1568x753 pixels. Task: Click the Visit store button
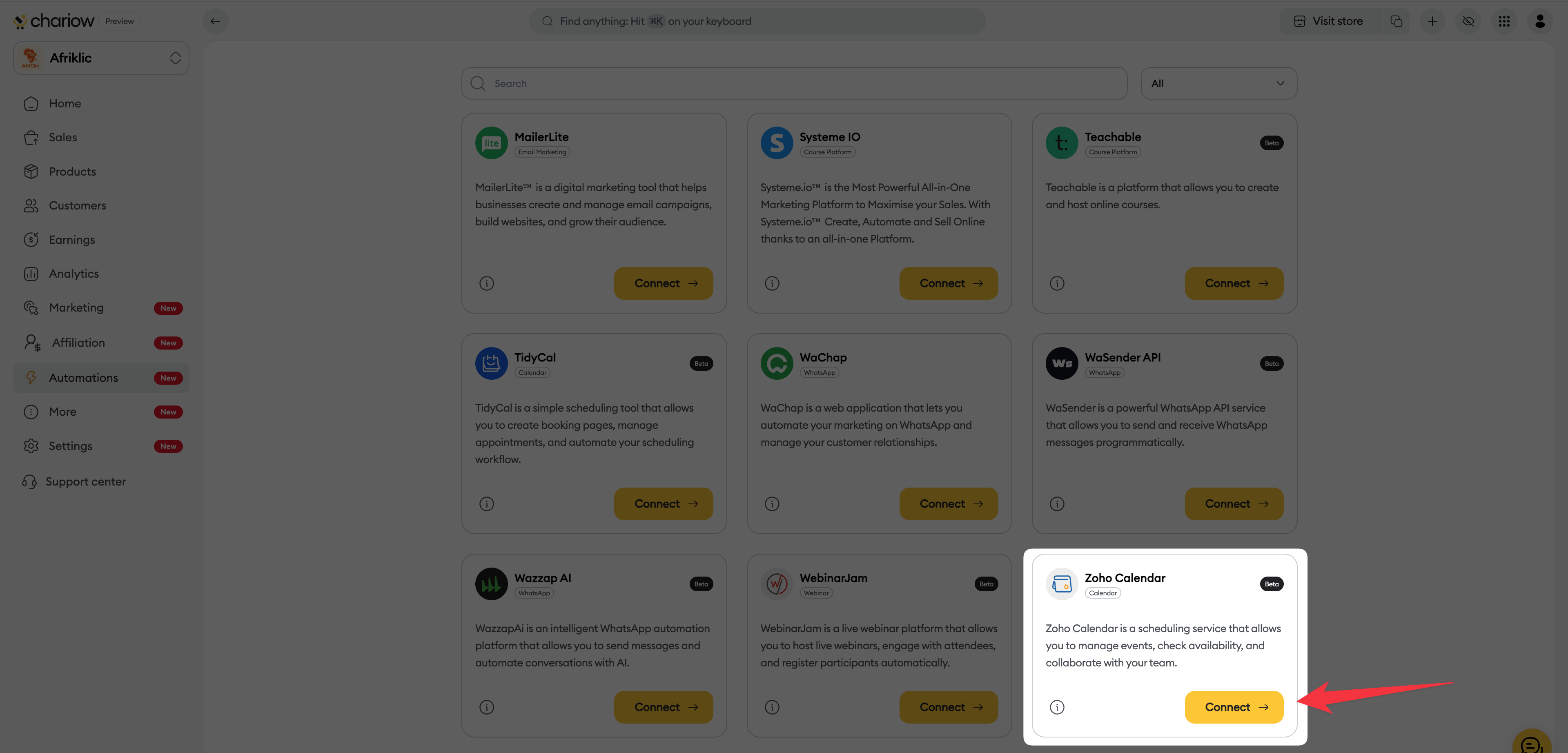pos(1329,21)
